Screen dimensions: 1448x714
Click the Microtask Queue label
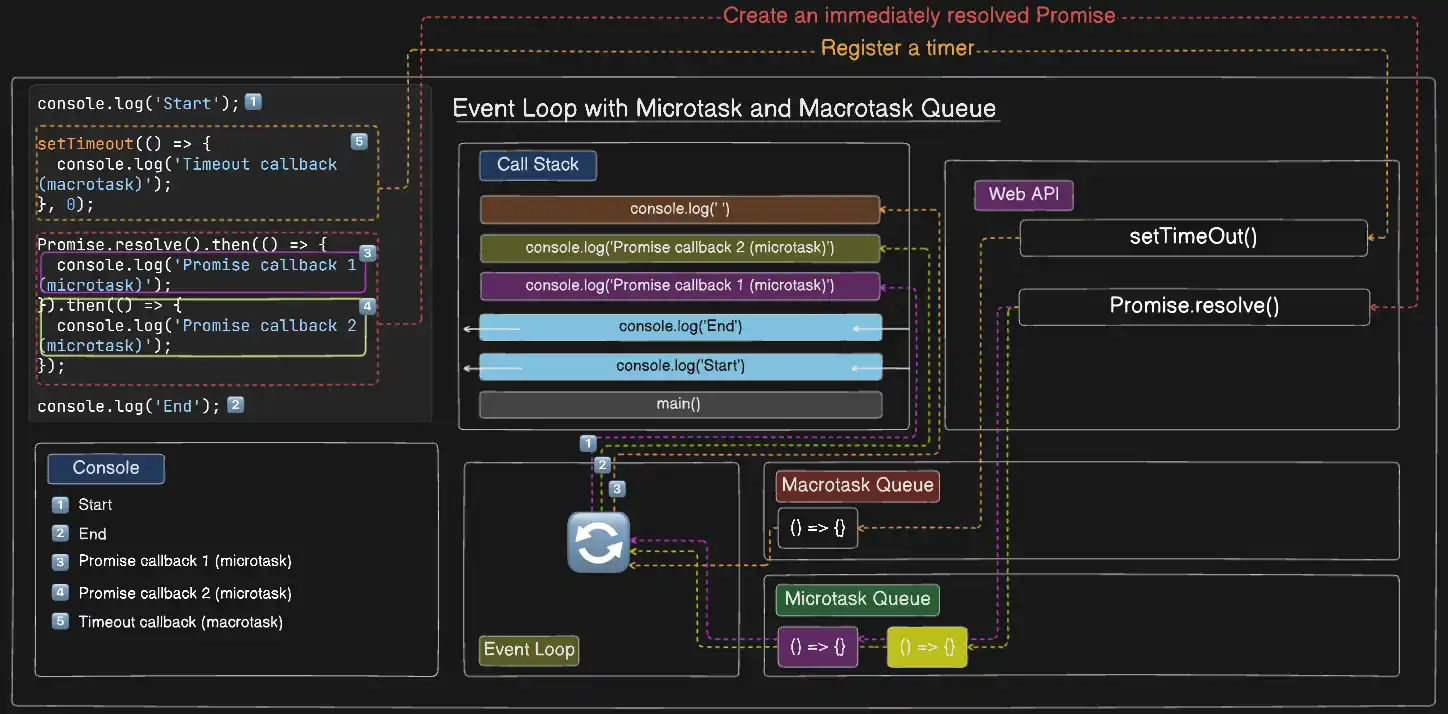(x=857, y=599)
